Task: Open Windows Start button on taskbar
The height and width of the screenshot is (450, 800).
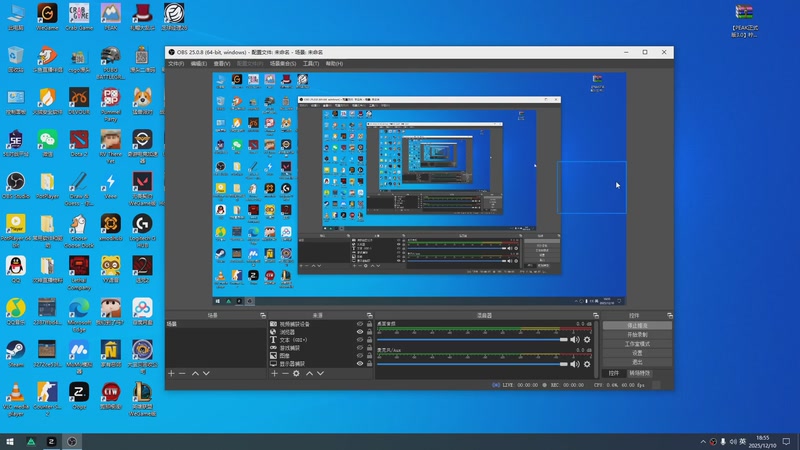Action: (x=10, y=442)
